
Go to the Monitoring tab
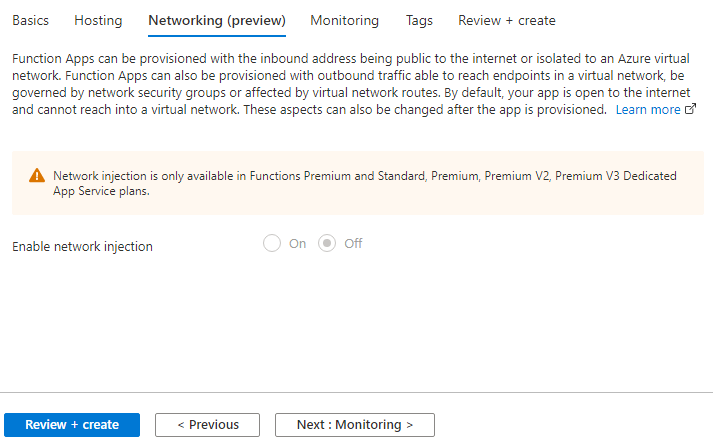coord(344,21)
